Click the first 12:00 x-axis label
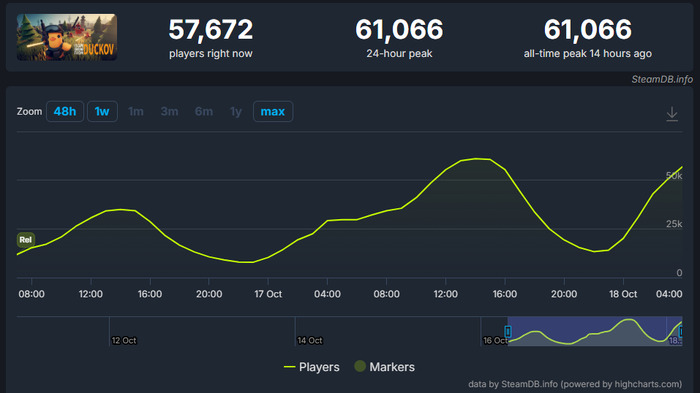700x393 pixels. [x=91, y=294]
